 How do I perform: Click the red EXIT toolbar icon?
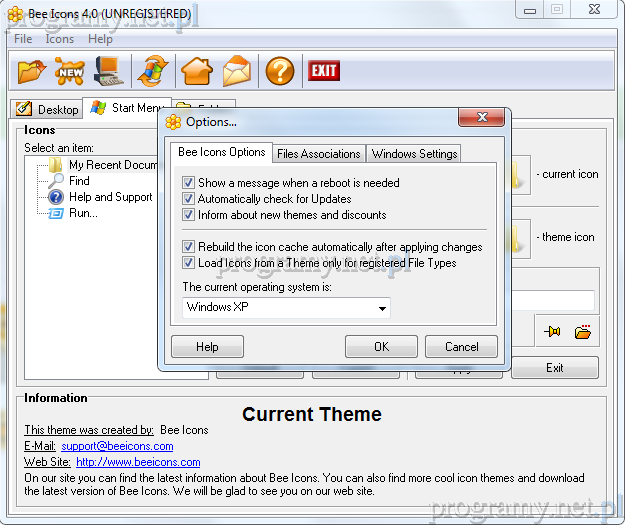pos(323,70)
